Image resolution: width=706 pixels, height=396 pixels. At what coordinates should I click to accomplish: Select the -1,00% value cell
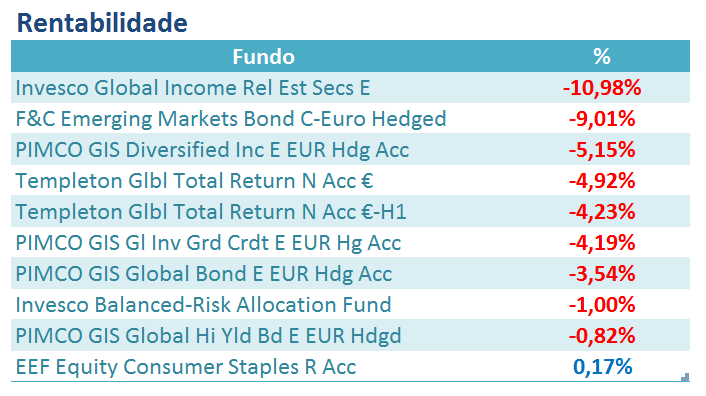(x=602, y=305)
